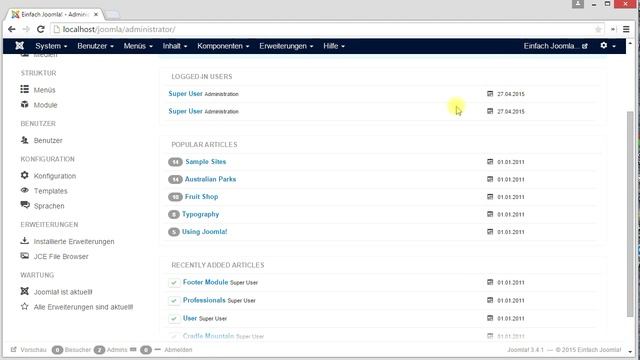Click the hit count badge beside Fruit Shop
640x360 pixels.
pos(175,197)
